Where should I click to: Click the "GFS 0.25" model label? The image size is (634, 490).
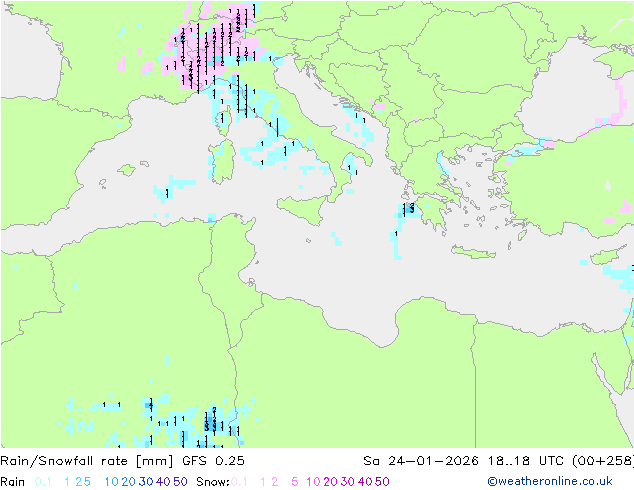(213, 461)
